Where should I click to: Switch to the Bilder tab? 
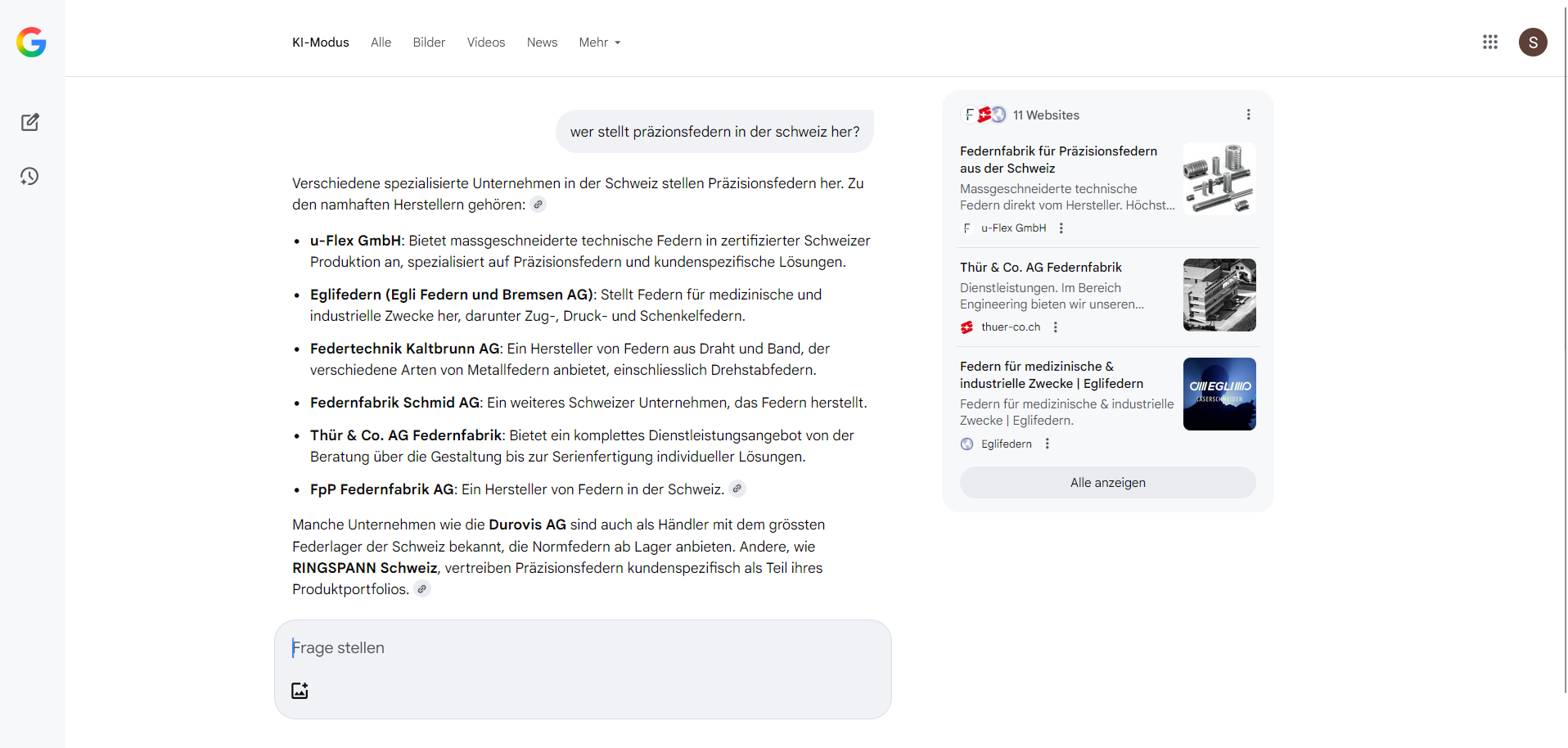pyautogui.click(x=429, y=43)
